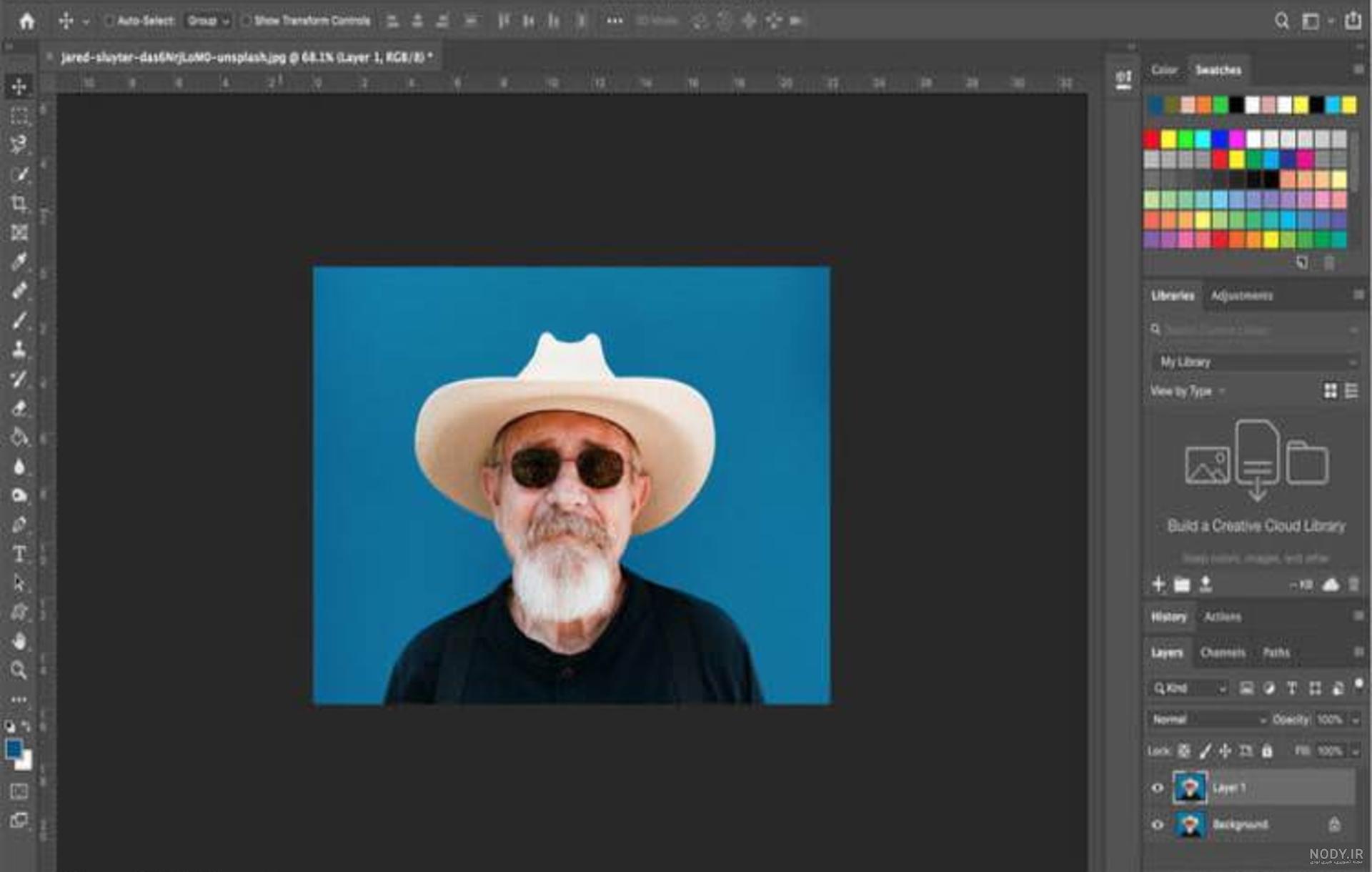Click the History tab label
This screenshot has height=872, width=1372.
(1169, 617)
